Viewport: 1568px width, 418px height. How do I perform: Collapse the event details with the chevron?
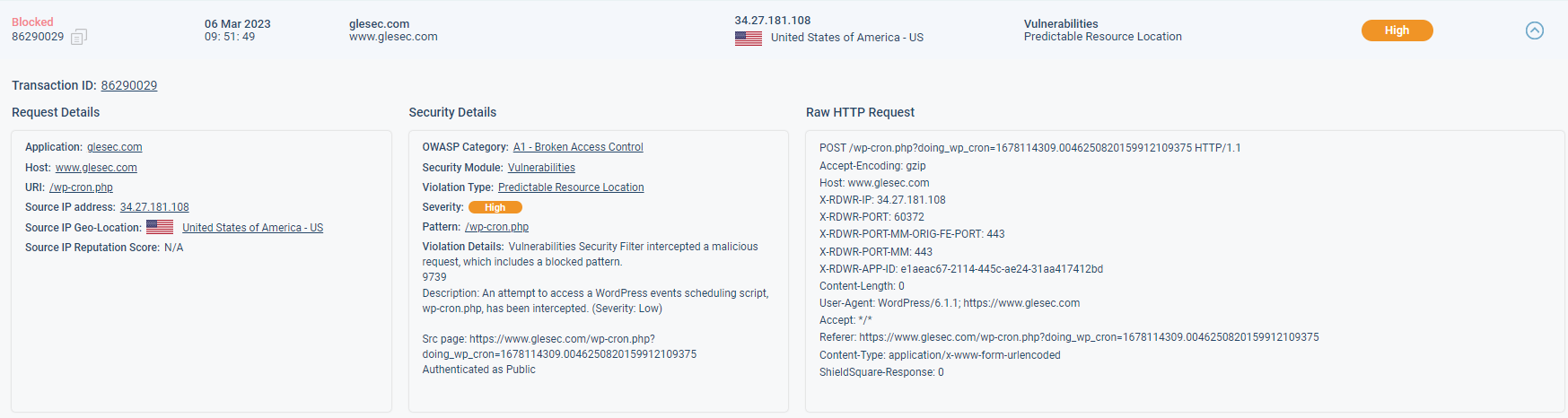pos(1535,30)
